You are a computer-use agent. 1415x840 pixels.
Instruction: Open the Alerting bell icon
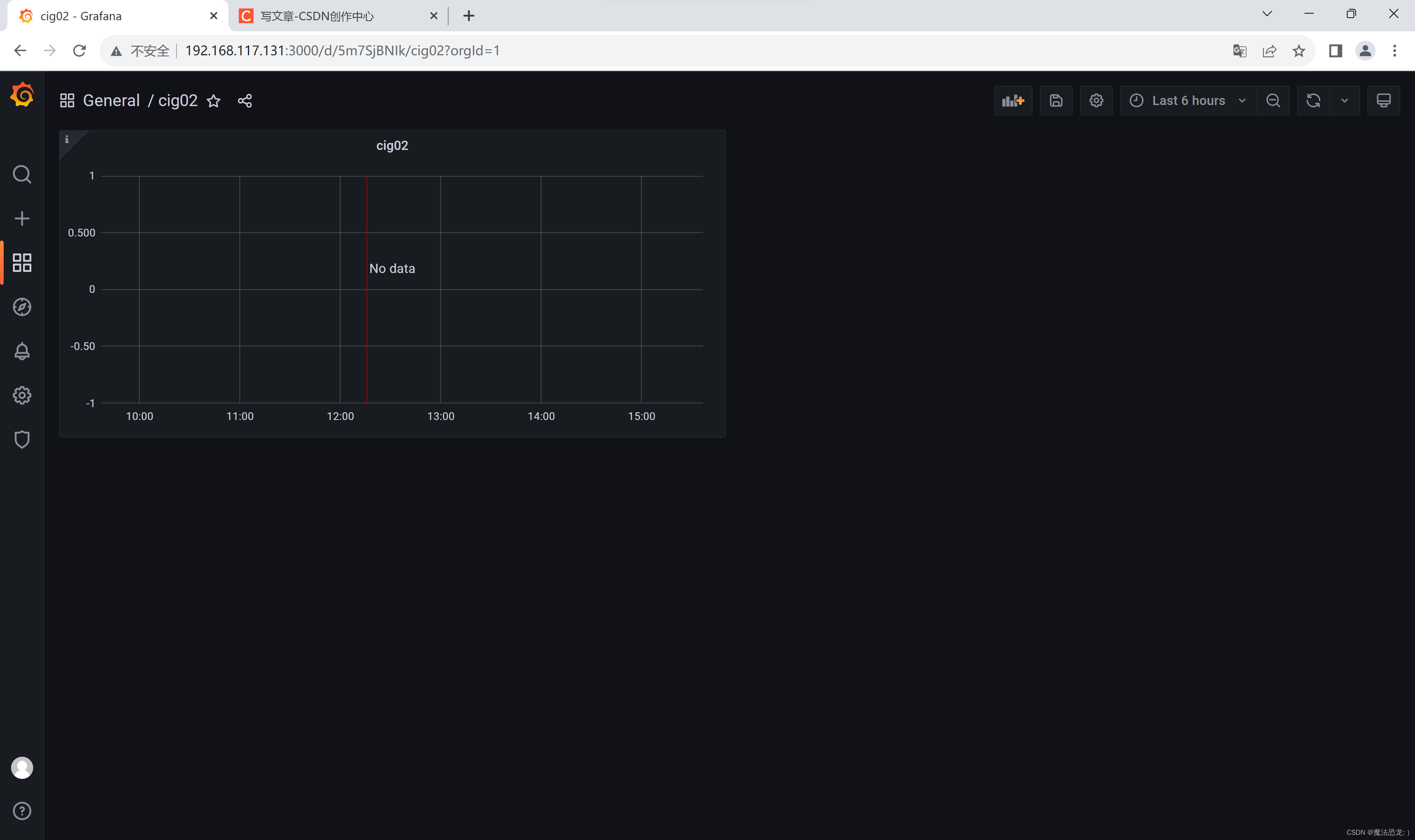pyautogui.click(x=22, y=351)
